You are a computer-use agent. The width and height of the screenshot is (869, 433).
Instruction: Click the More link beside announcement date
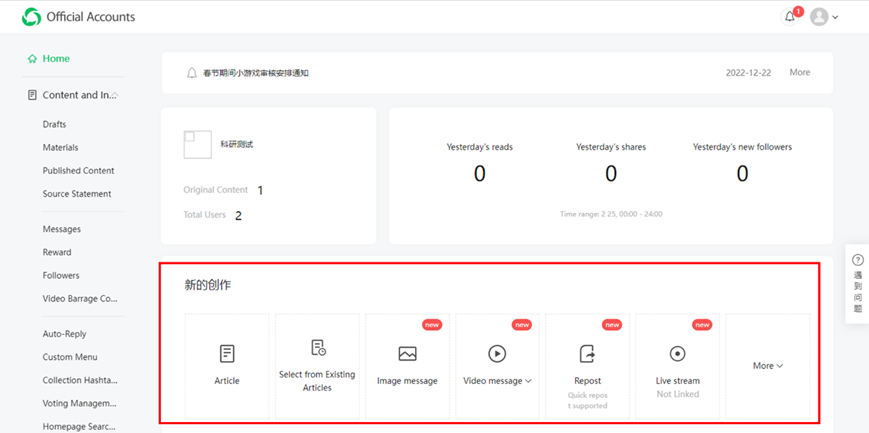click(x=799, y=73)
